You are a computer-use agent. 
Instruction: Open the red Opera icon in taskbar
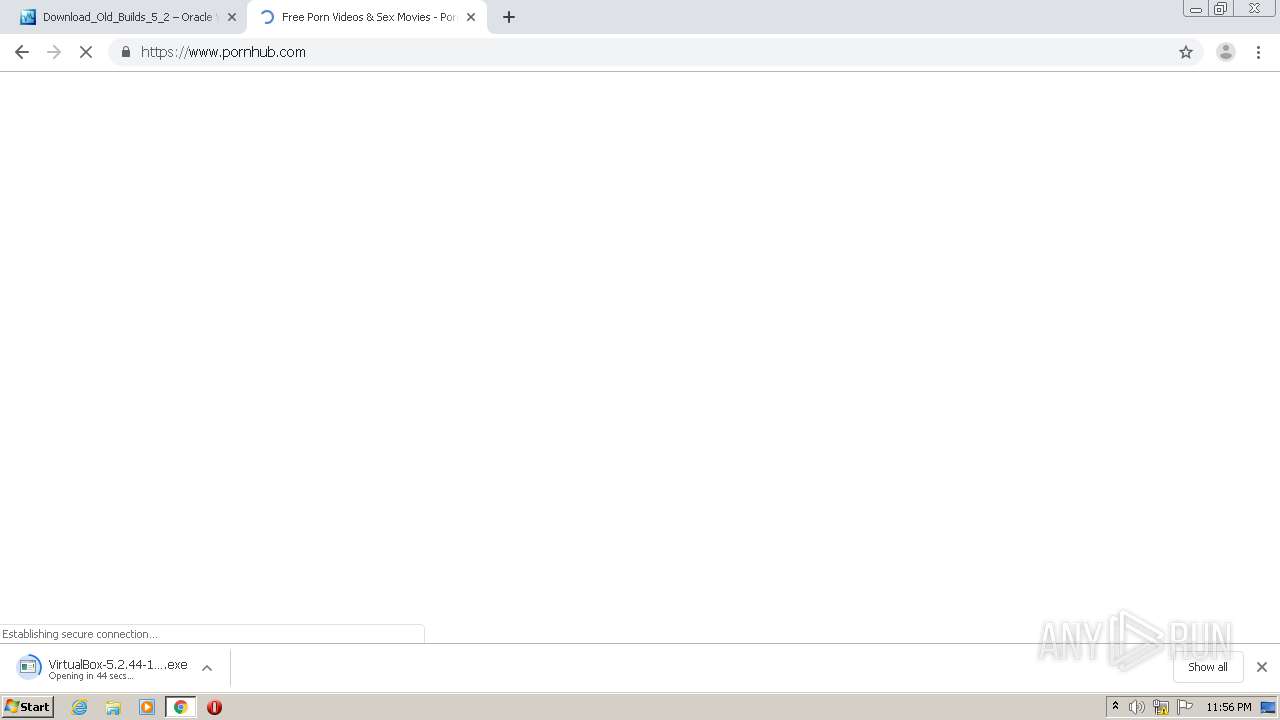214,707
